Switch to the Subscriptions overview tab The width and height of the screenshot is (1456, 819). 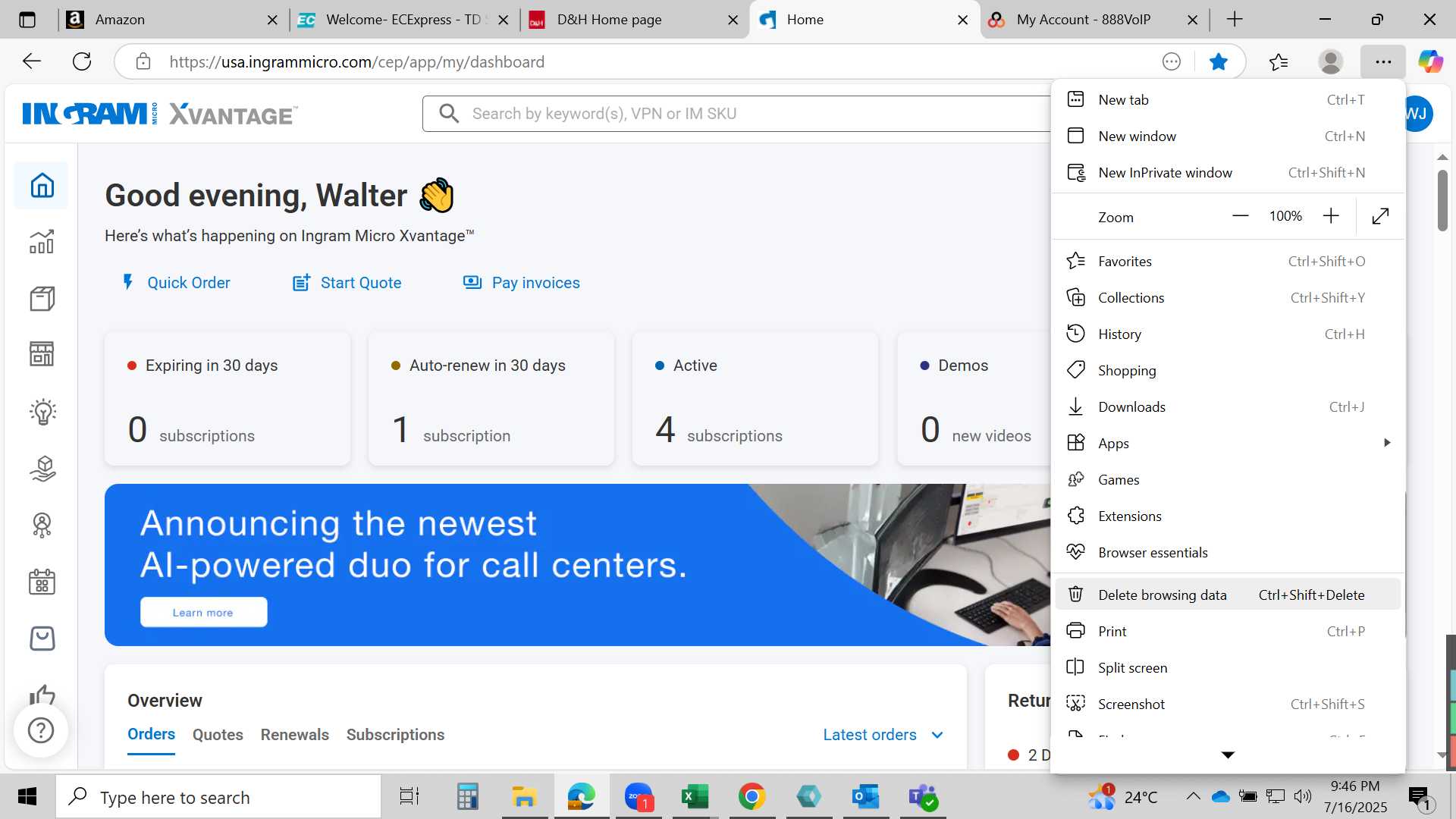(395, 735)
